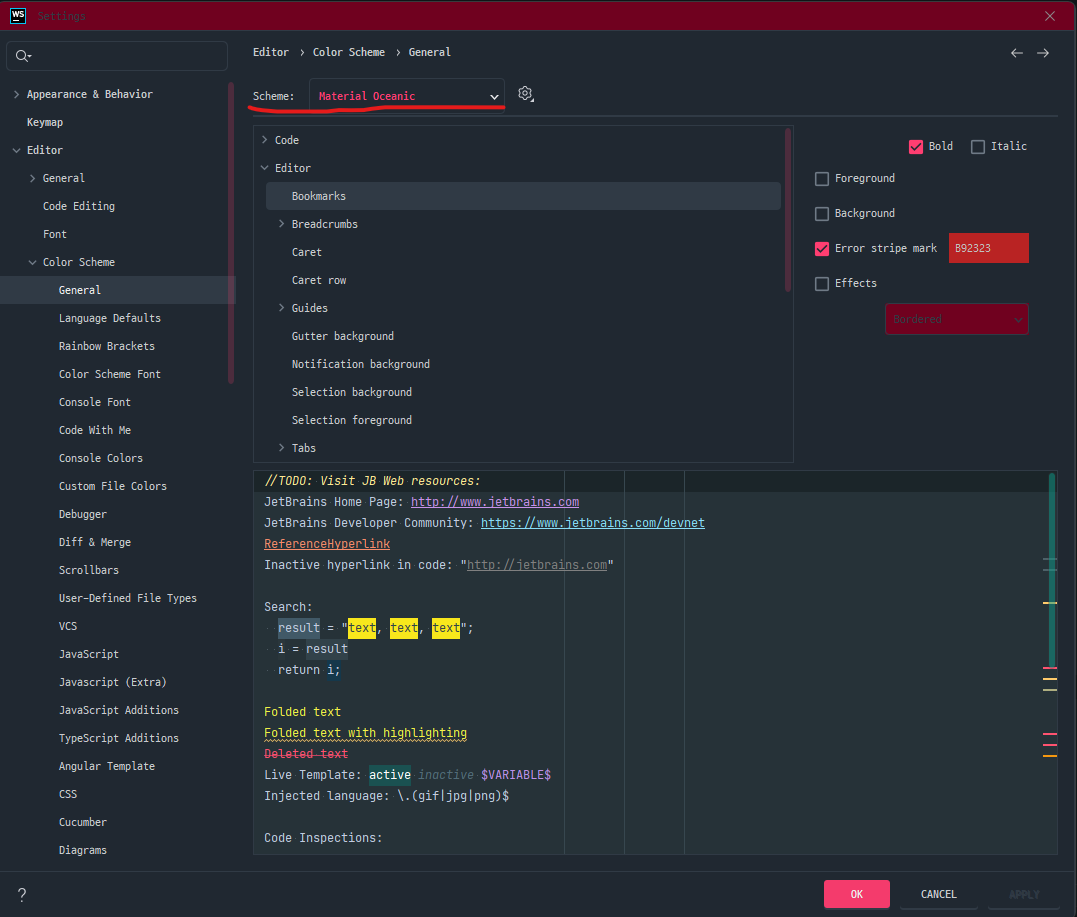Click ReferenceHyperlink in preview
Screen dimensions: 1077x917
point(327,544)
